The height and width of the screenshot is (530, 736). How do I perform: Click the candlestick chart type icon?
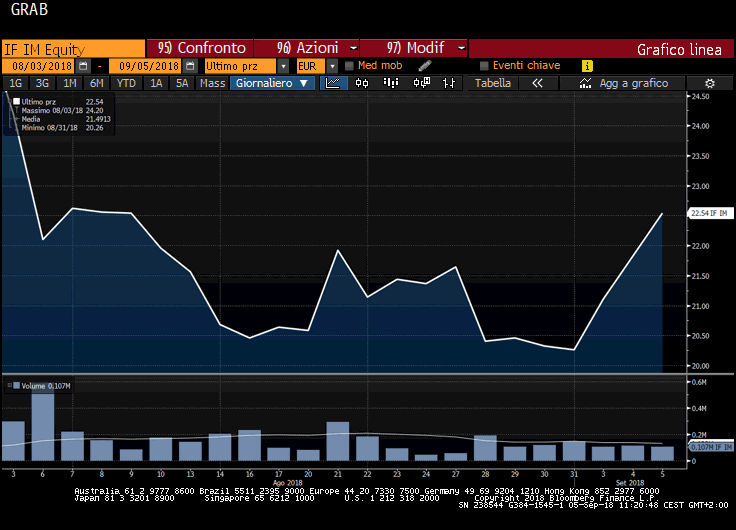pos(361,83)
